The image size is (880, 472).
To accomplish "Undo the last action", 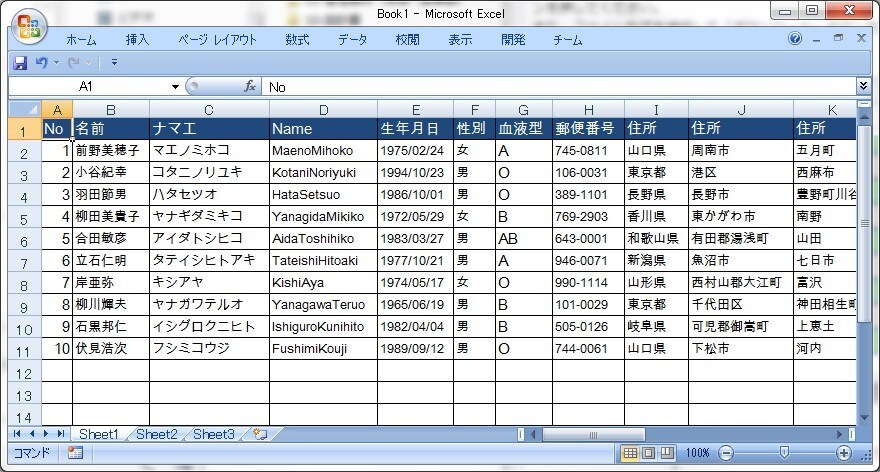I will tap(42, 62).
